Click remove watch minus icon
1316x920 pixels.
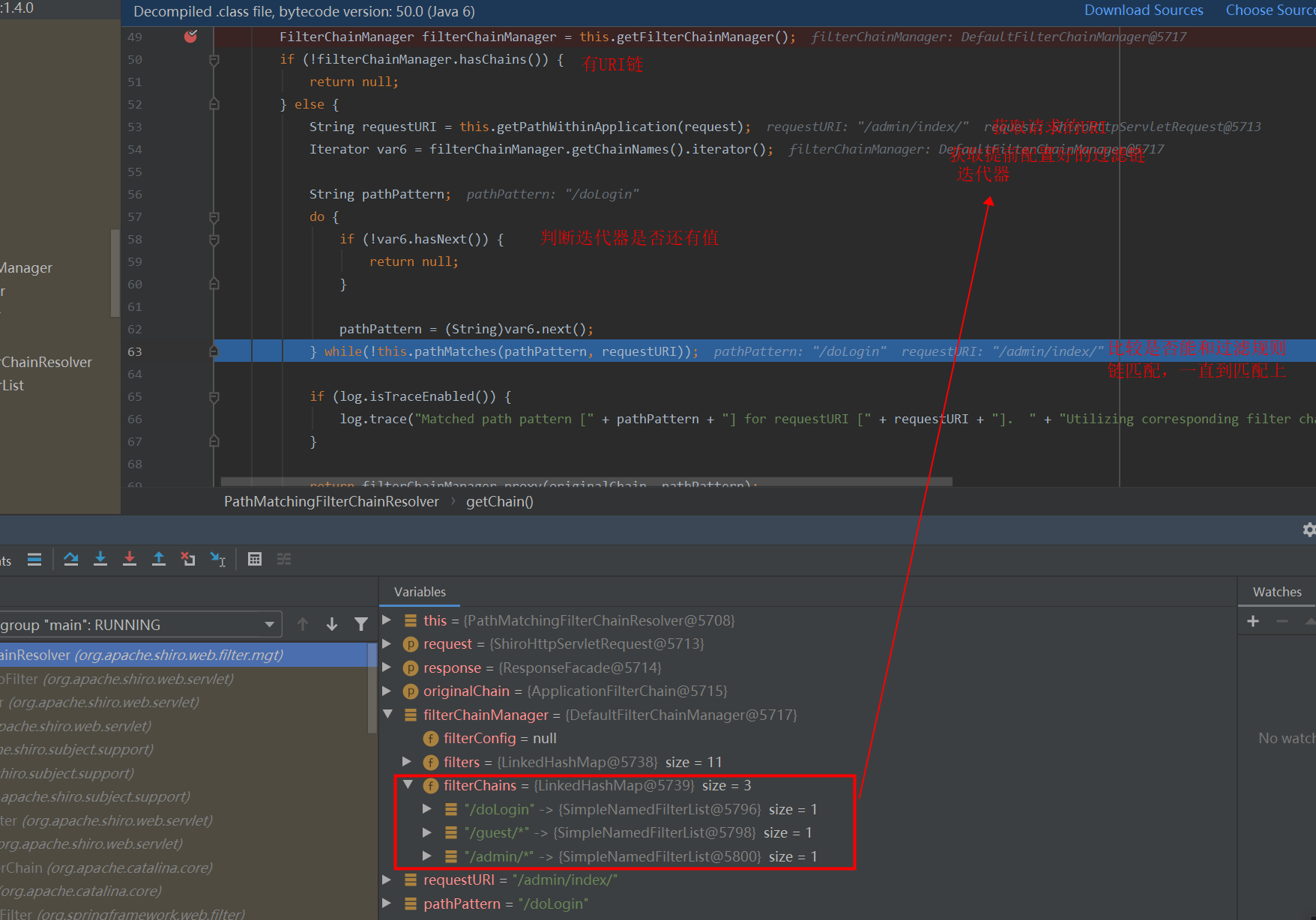tap(1282, 621)
